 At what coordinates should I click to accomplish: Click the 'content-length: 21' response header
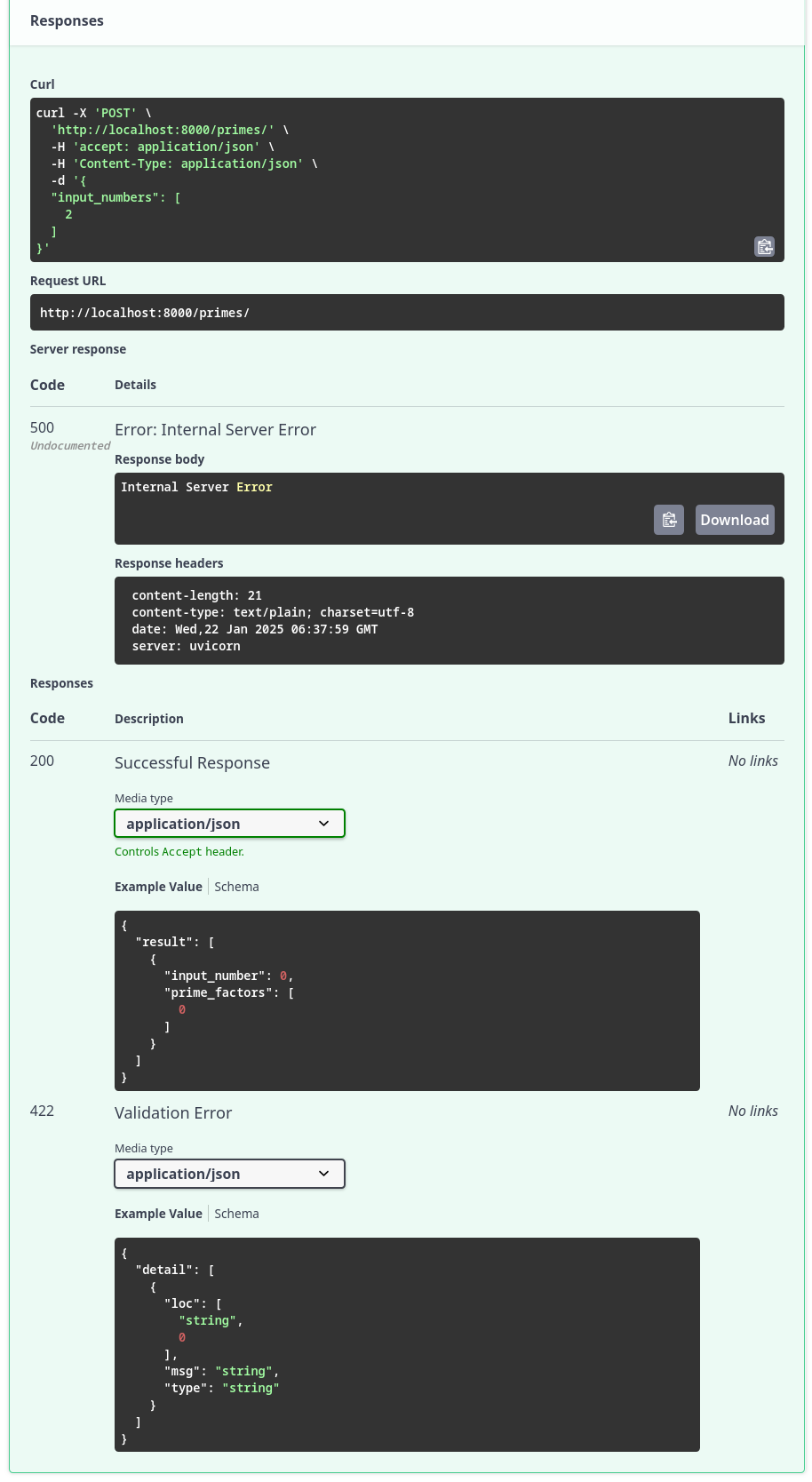click(196, 595)
